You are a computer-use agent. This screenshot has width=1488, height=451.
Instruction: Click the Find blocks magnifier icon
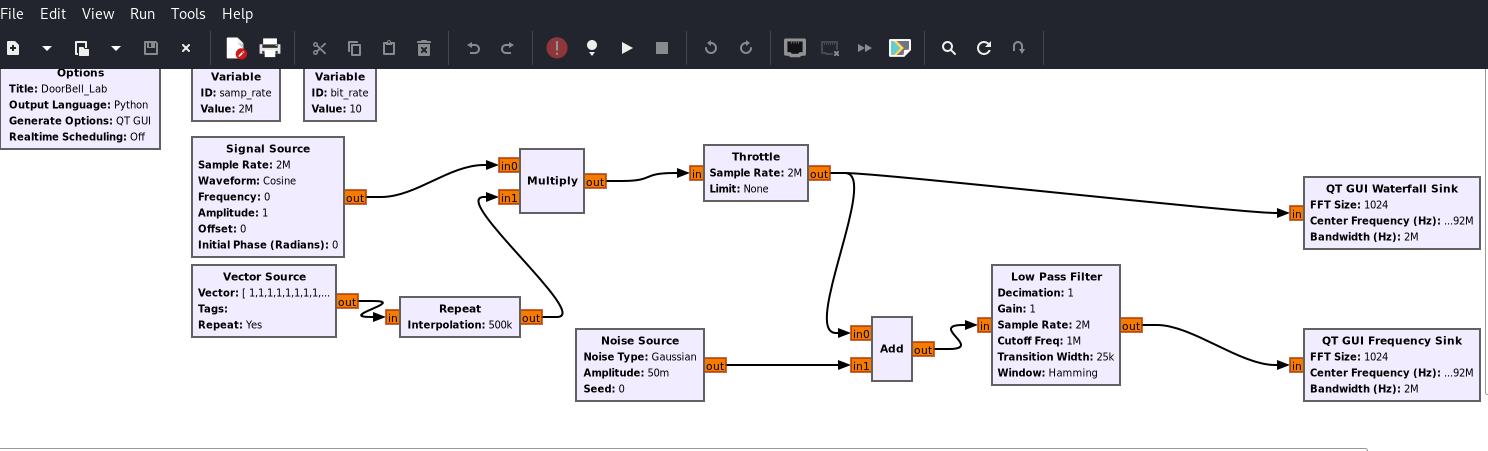pyautogui.click(x=949, y=48)
